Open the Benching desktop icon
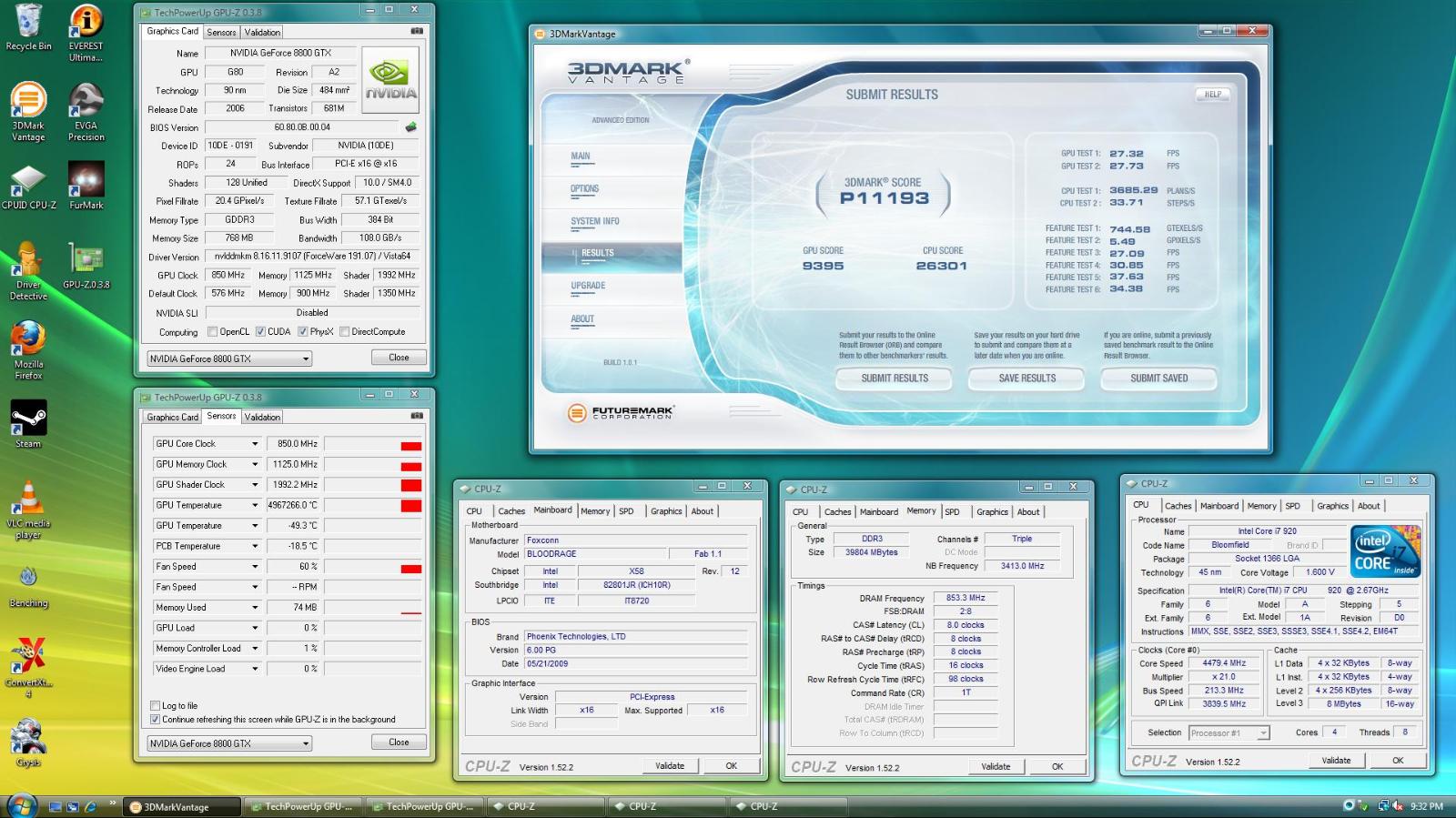 point(28,585)
